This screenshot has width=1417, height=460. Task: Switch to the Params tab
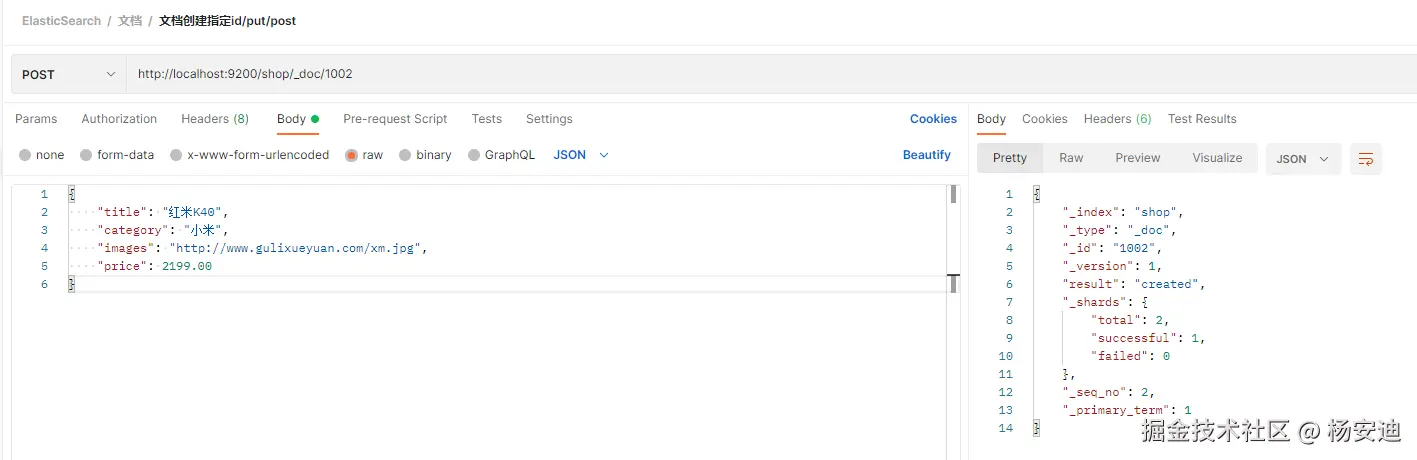[36, 119]
